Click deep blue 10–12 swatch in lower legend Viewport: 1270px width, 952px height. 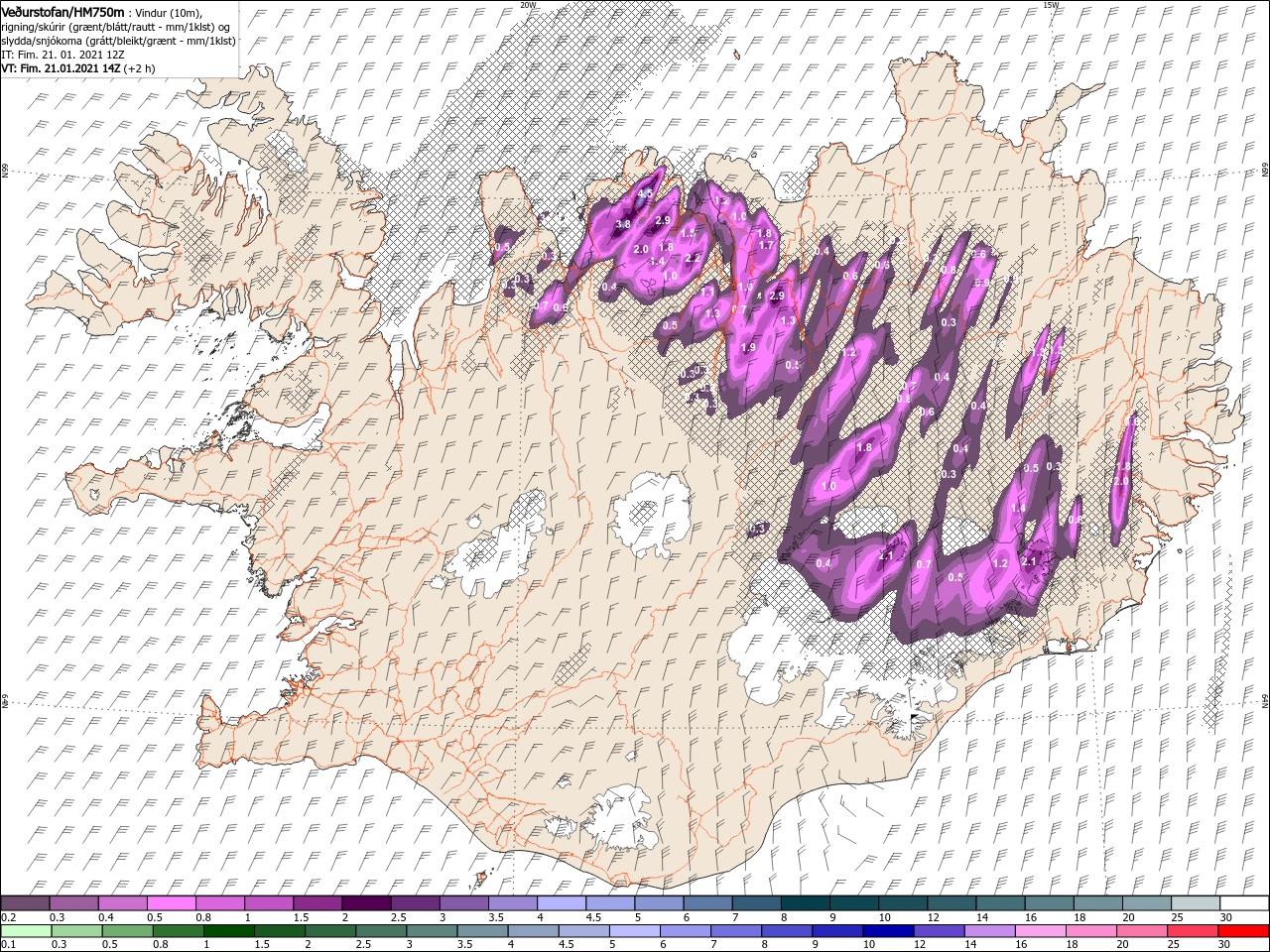pos(888,931)
